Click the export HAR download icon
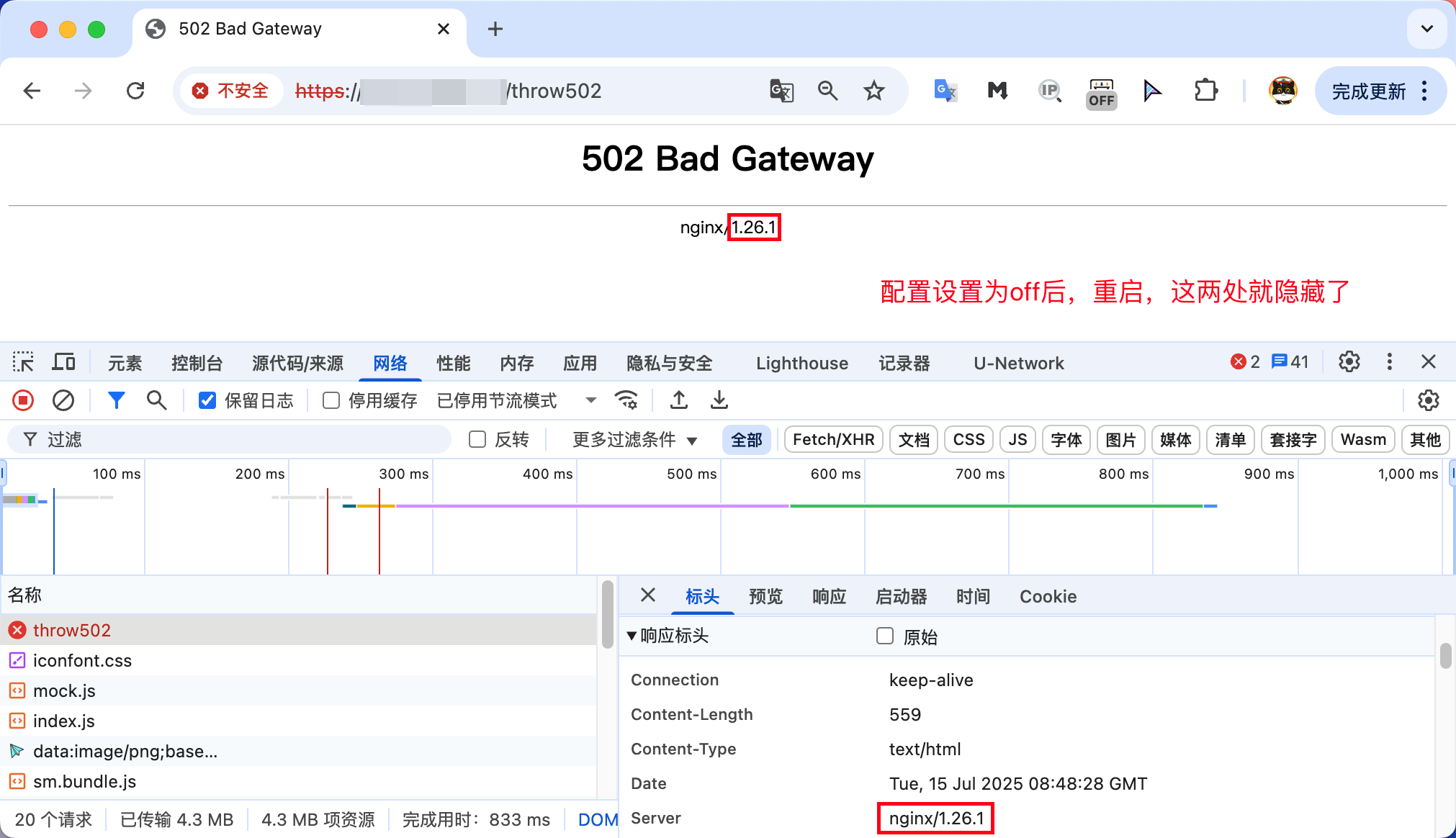 [x=719, y=400]
